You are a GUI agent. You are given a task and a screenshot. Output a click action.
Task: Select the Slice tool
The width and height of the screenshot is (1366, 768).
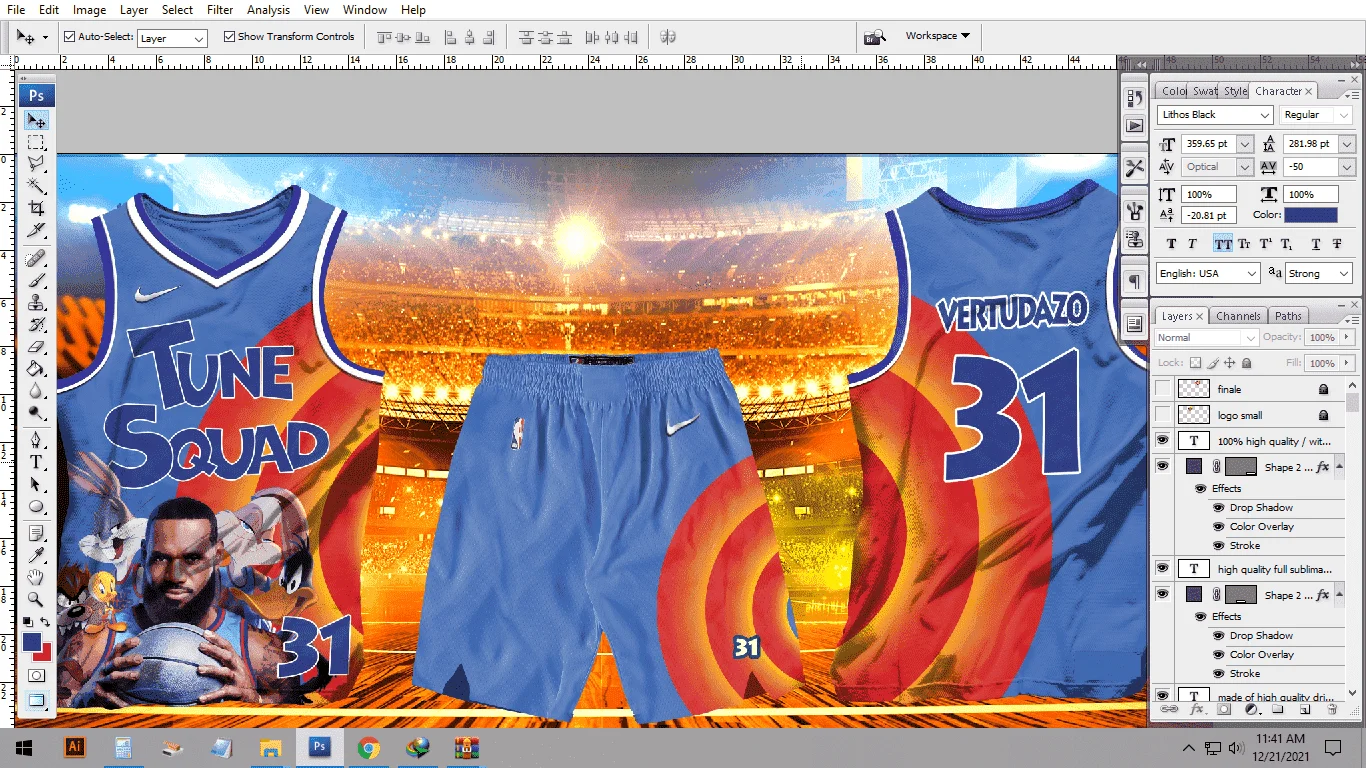36,231
